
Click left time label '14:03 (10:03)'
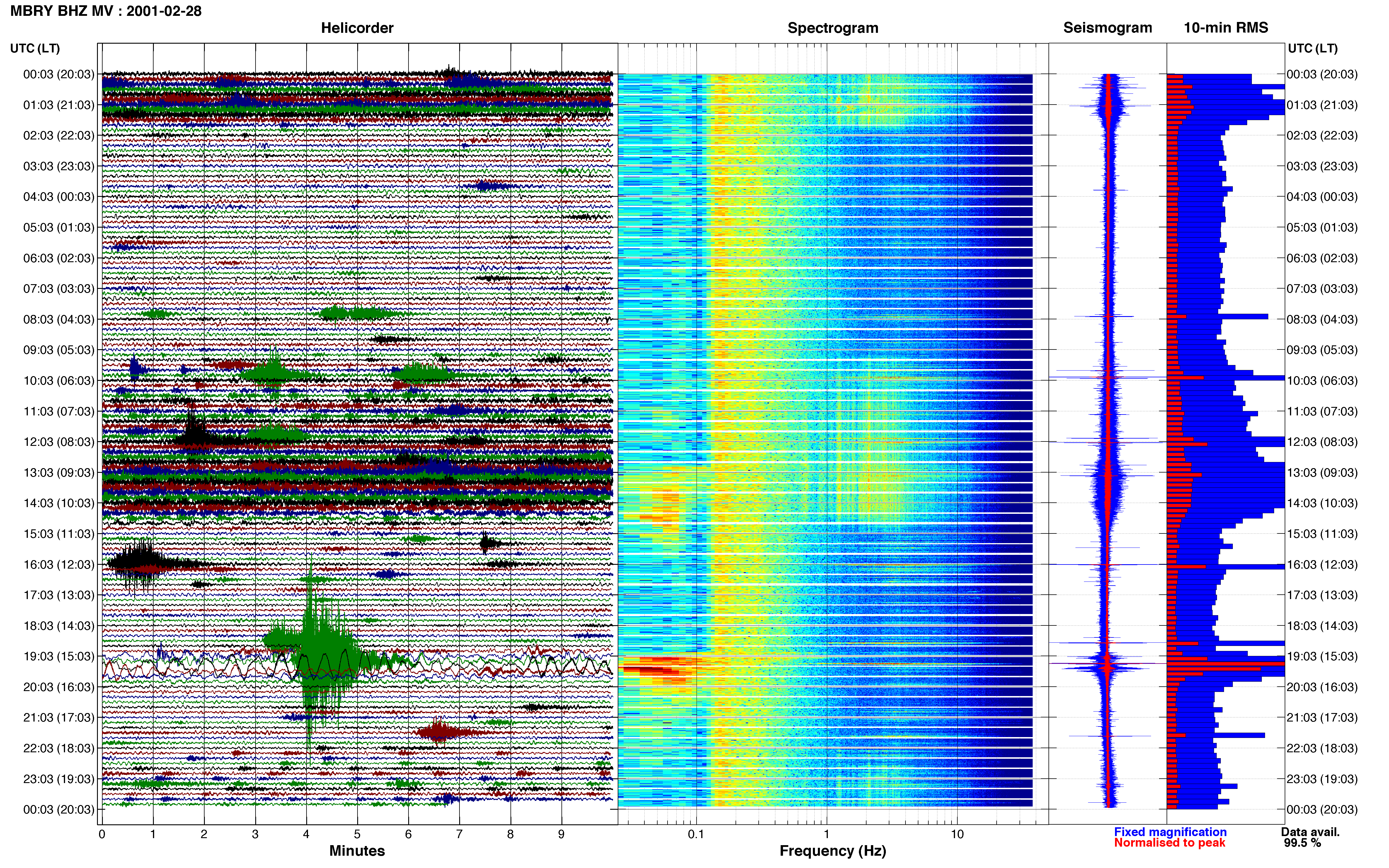pyautogui.click(x=59, y=503)
